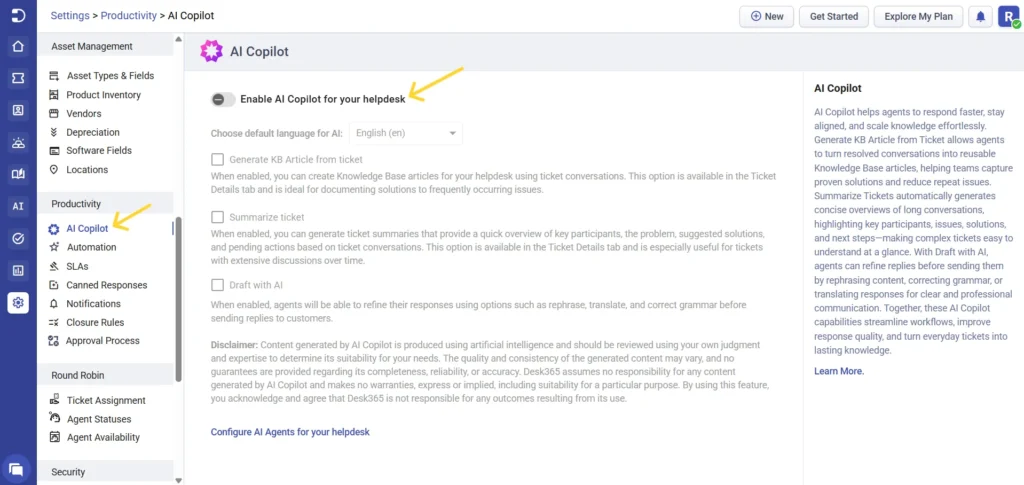Select Automation in the Productivity menu
The image size is (1024, 485).
coord(91,247)
